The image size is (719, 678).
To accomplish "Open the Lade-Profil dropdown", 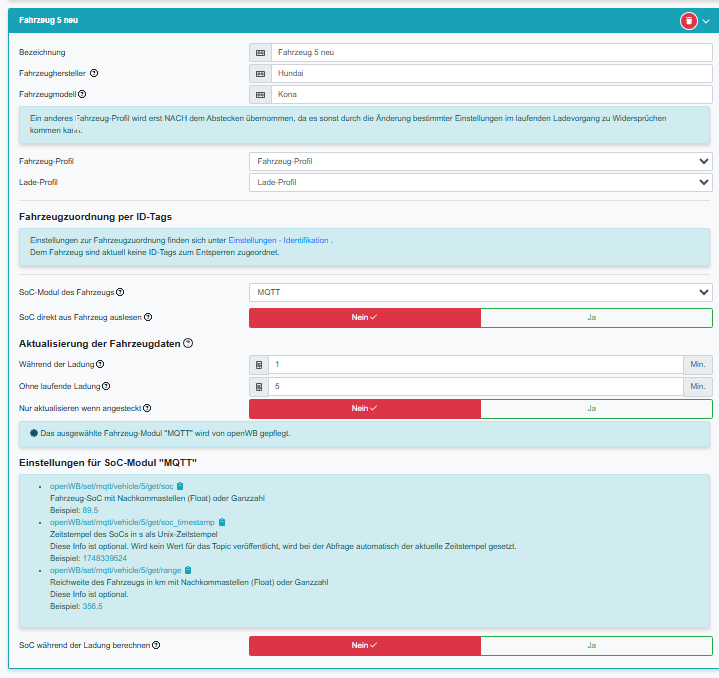I will coord(480,182).
